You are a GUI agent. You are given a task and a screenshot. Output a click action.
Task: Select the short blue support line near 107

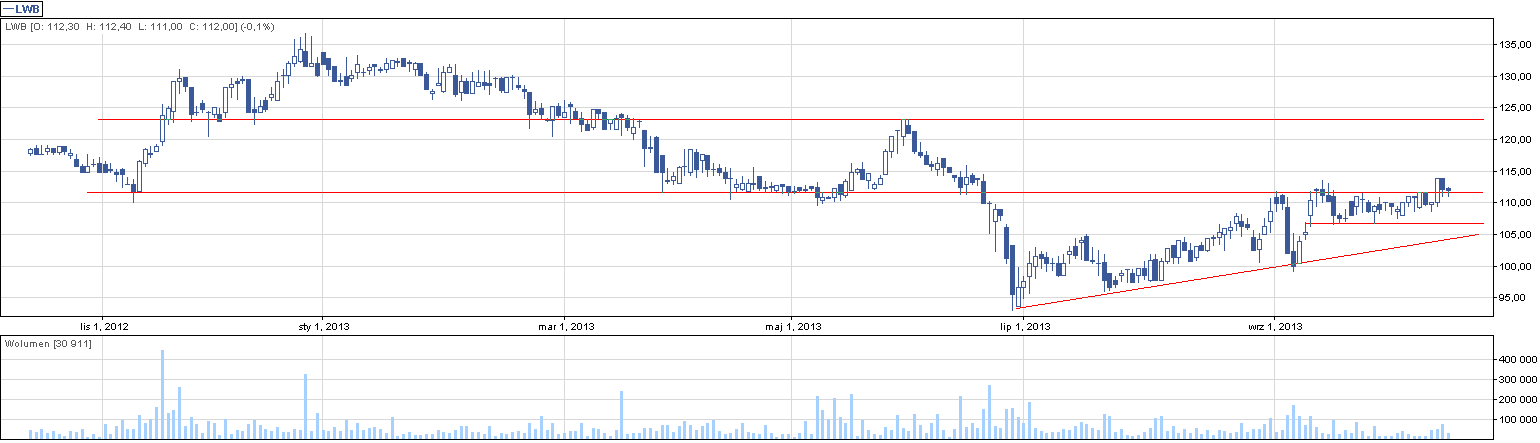coord(1394,223)
